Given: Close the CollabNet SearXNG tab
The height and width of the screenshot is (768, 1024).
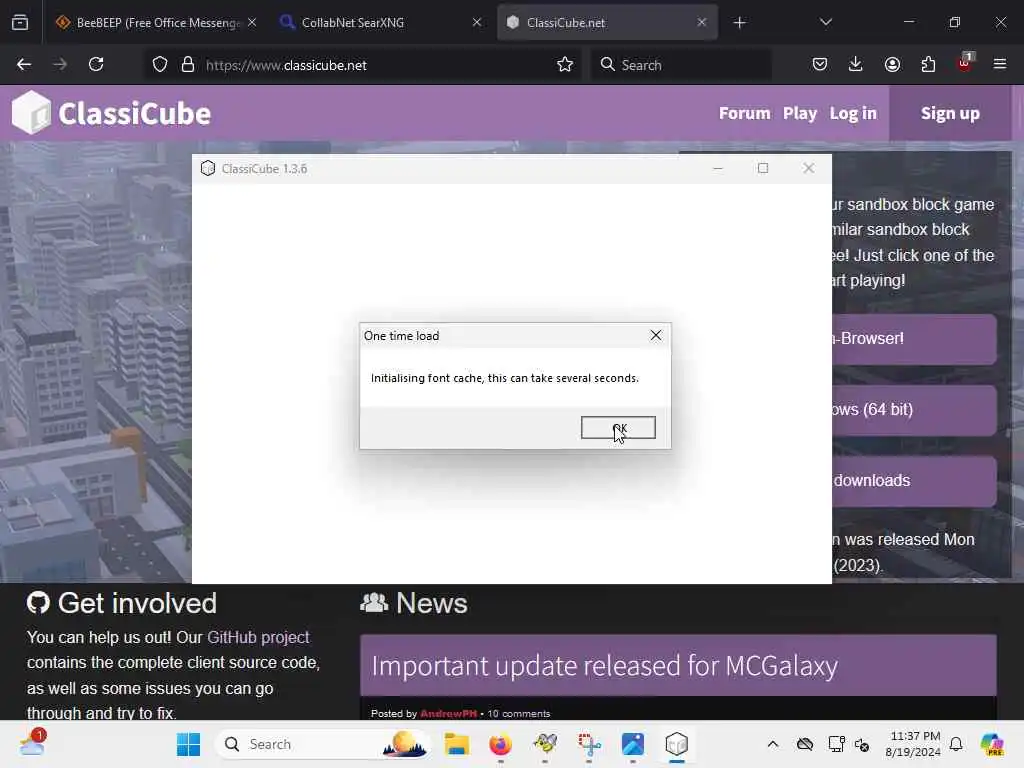Looking at the screenshot, I should tap(477, 23).
